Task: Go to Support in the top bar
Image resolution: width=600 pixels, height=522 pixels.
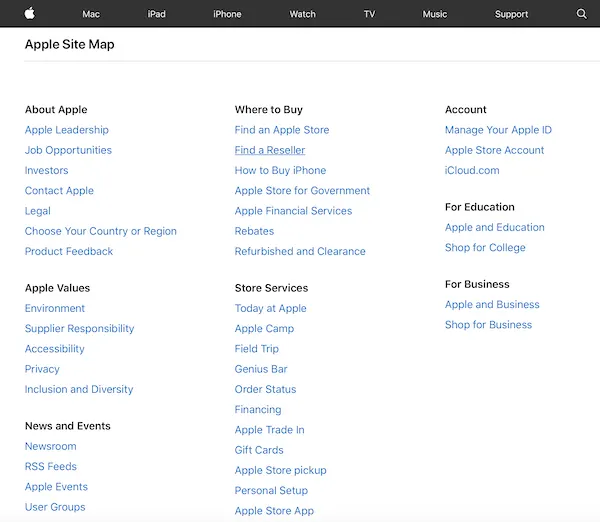Action: click(511, 14)
